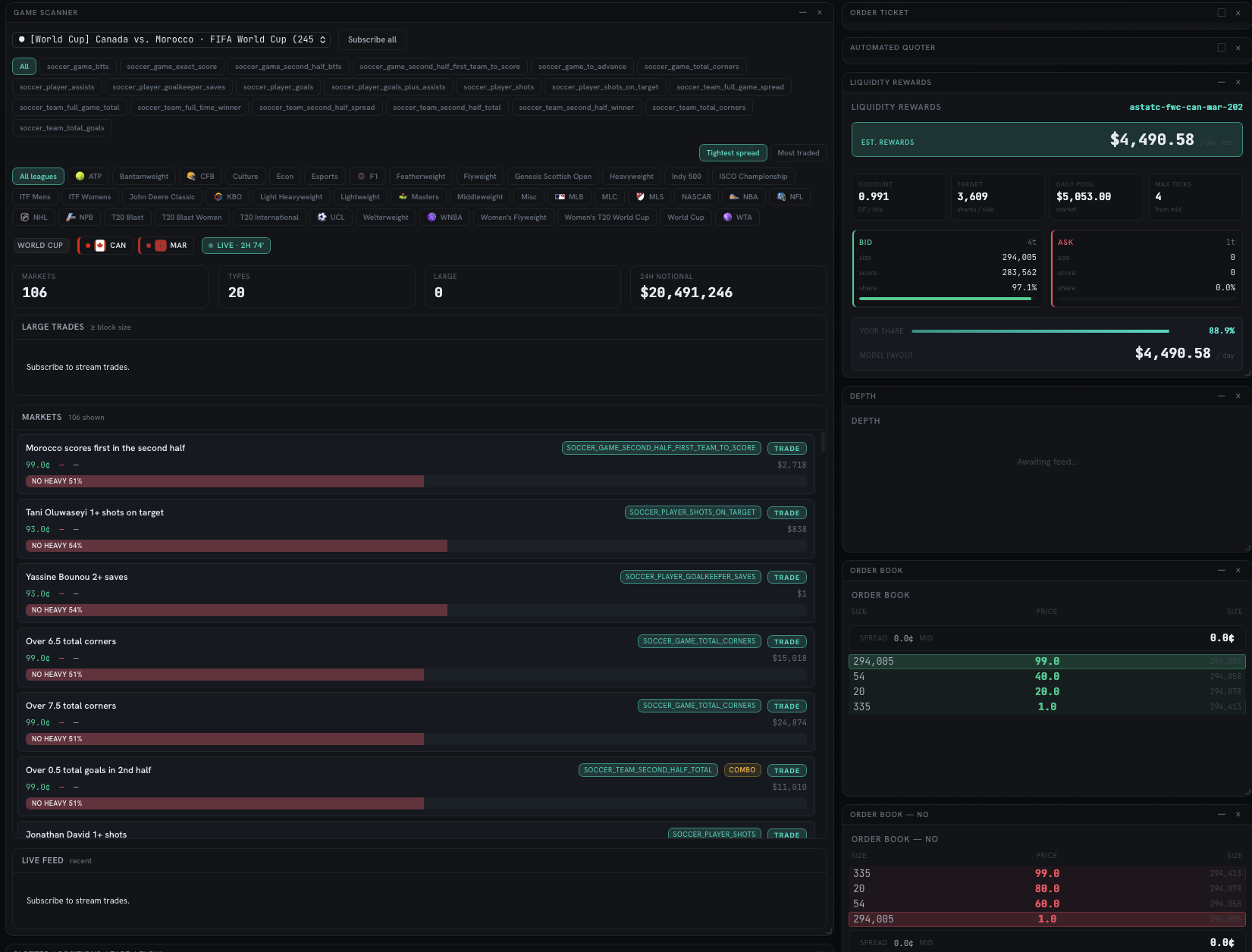The height and width of the screenshot is (952, 1252).
Task: Enable the 'All leagues' filter
Action: pyautogui.click(x=38, y=177)
